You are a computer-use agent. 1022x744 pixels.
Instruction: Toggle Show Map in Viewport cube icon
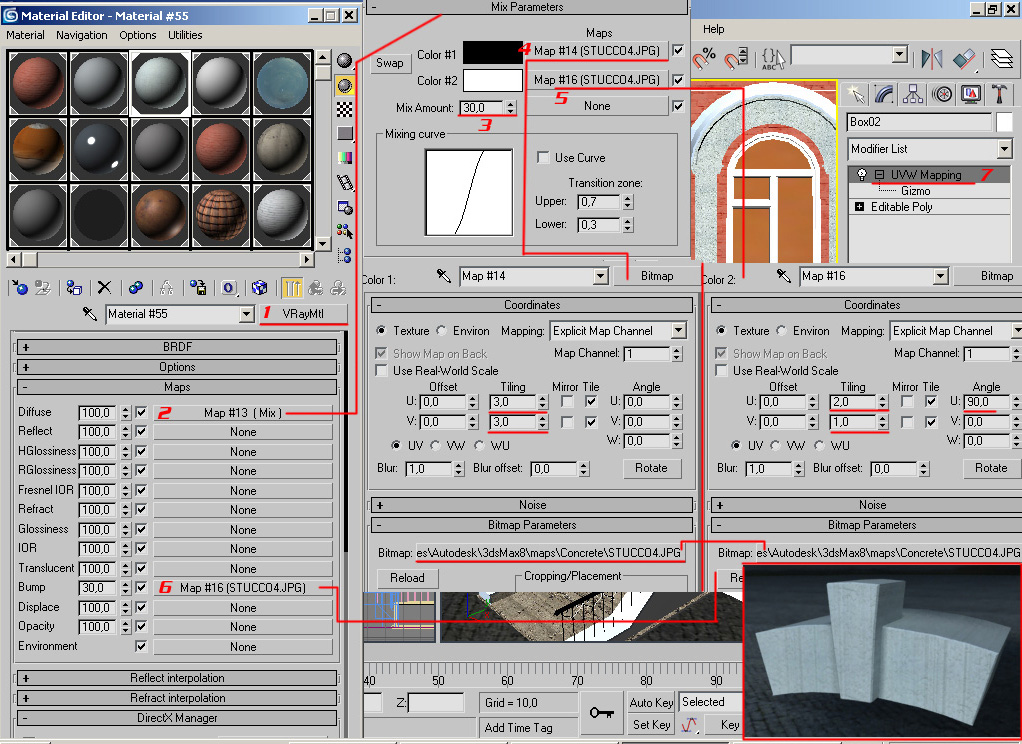259,288
